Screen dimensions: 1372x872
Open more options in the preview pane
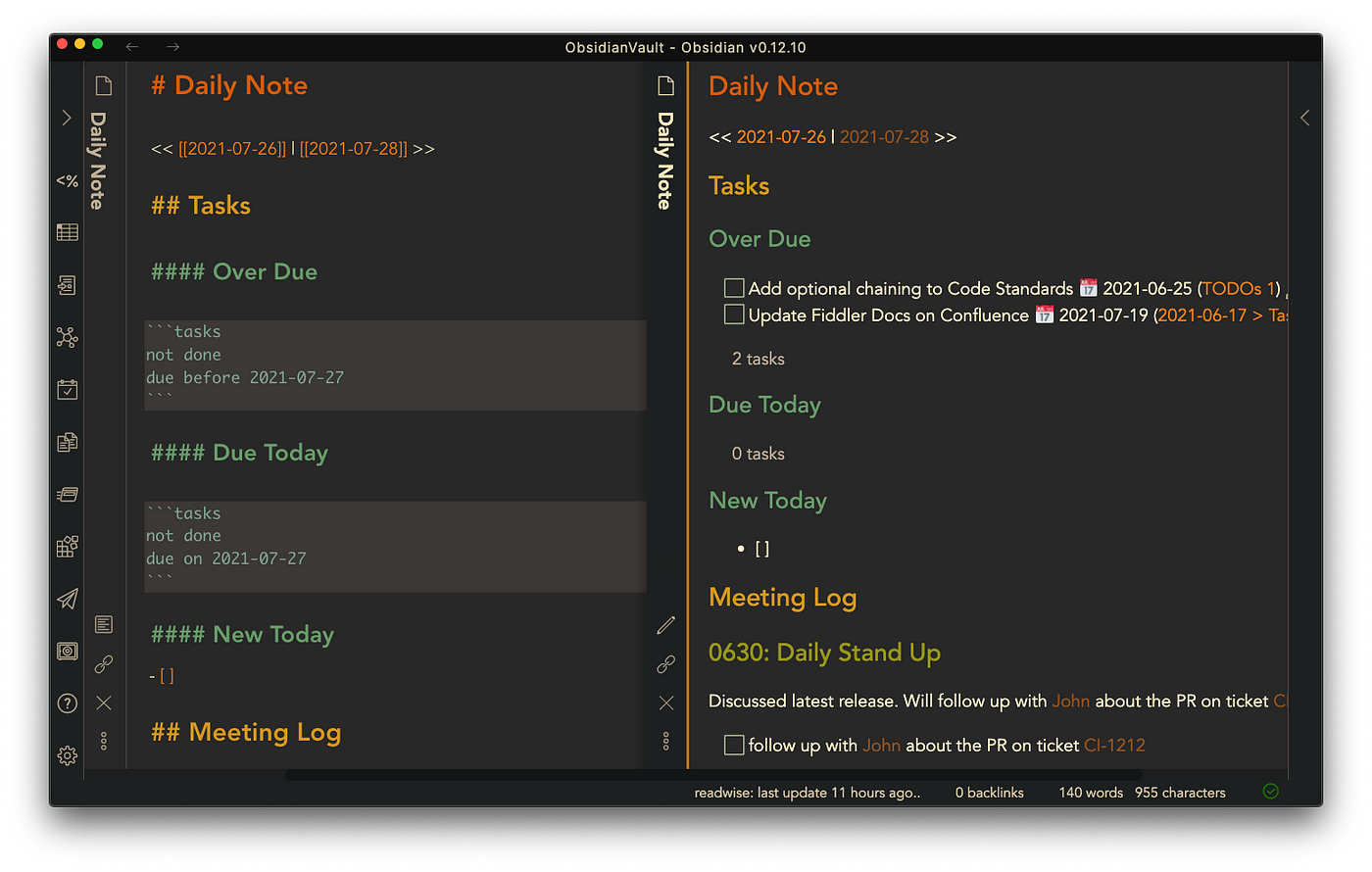point(666,741)
